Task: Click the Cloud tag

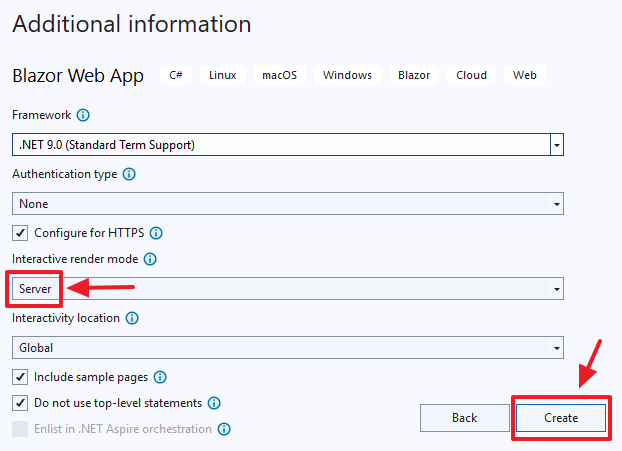Action: coord(471,75)
